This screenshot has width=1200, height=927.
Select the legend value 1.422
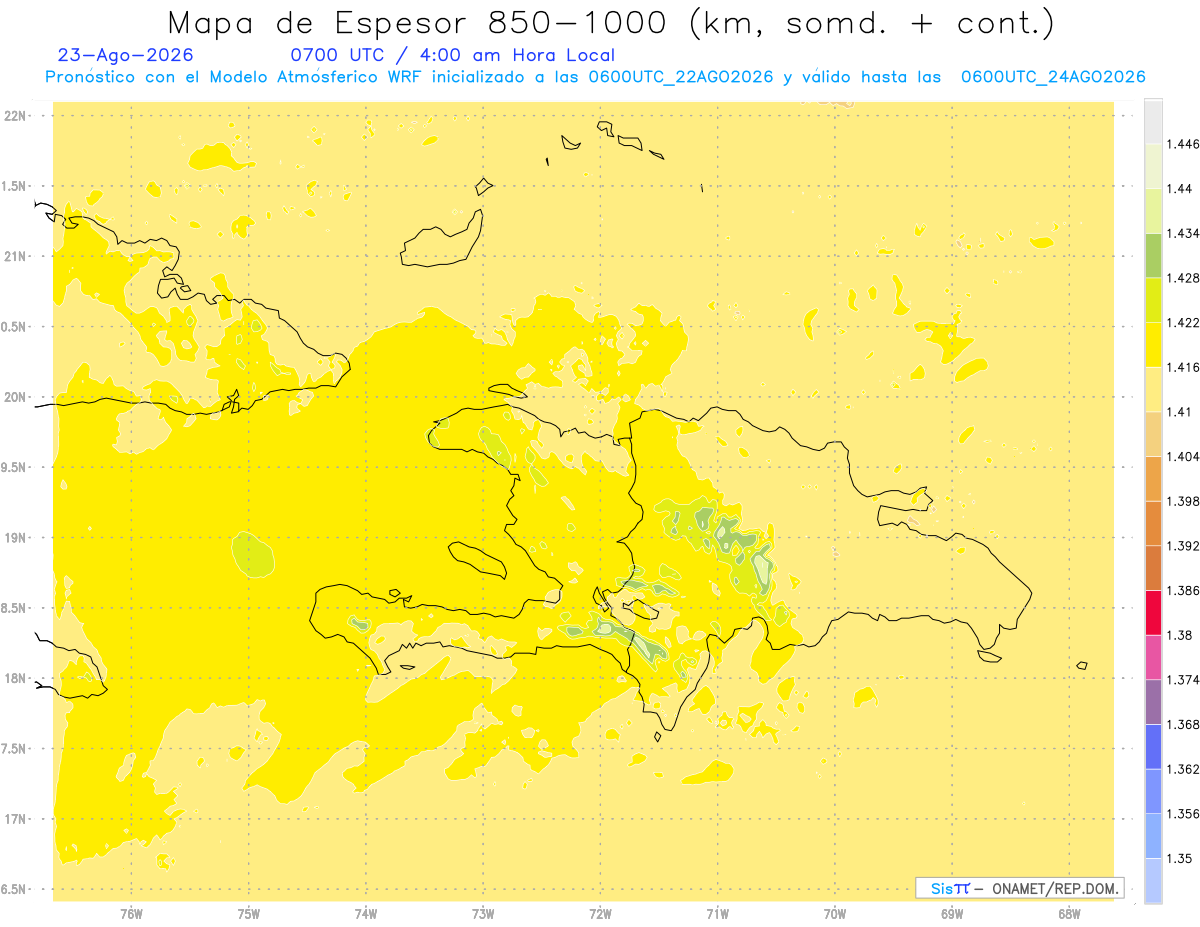(x=1185, y=323)
